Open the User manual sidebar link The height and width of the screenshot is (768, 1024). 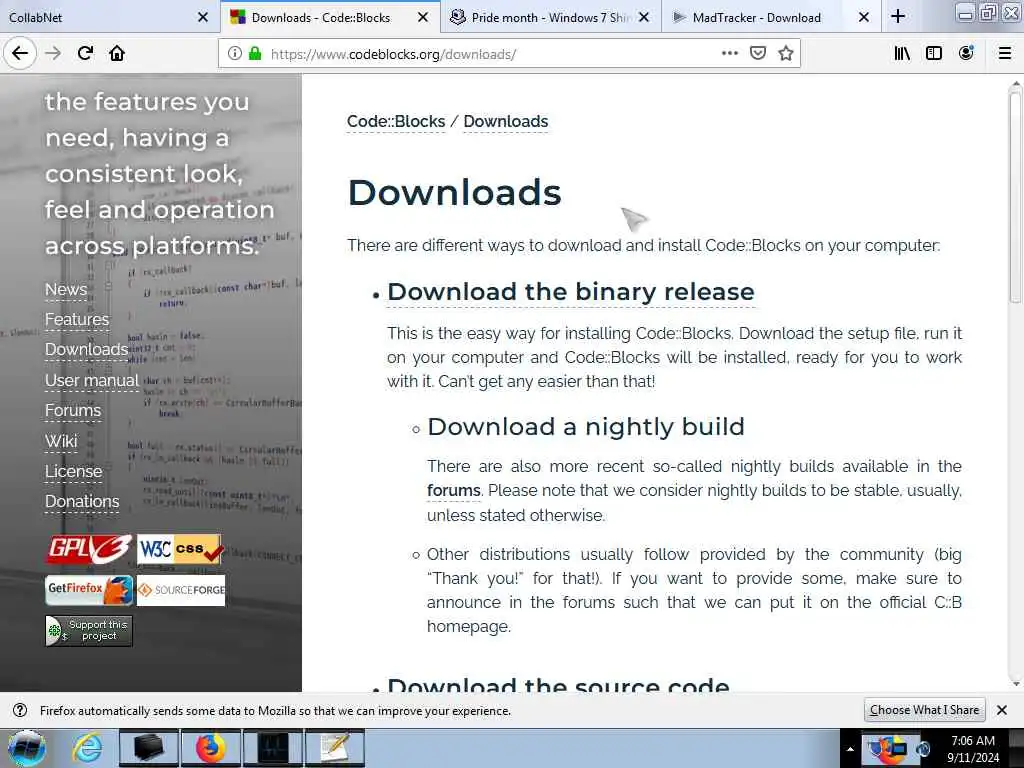91,380
